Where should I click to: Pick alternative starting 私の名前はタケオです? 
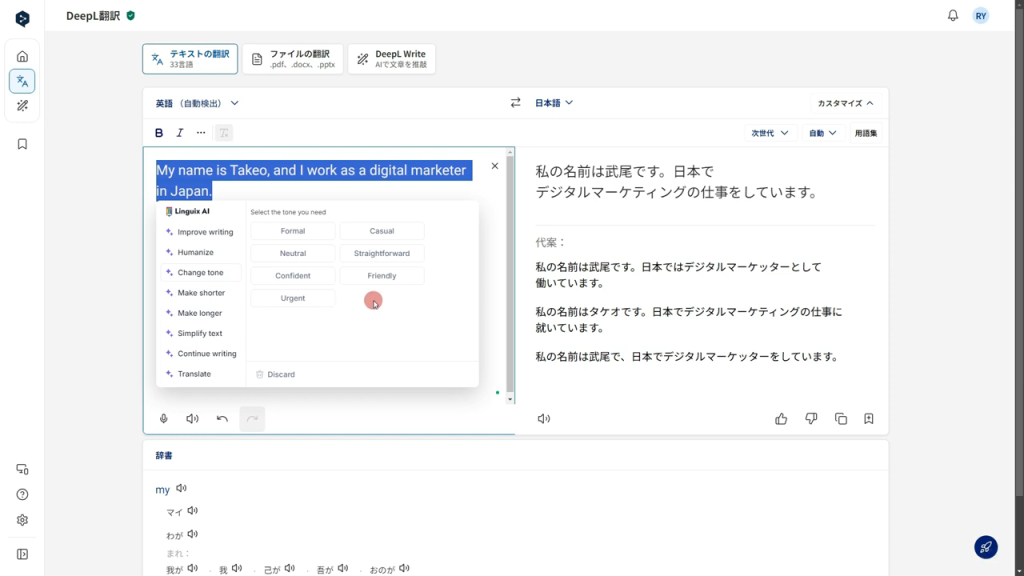[x=688, y=319]
